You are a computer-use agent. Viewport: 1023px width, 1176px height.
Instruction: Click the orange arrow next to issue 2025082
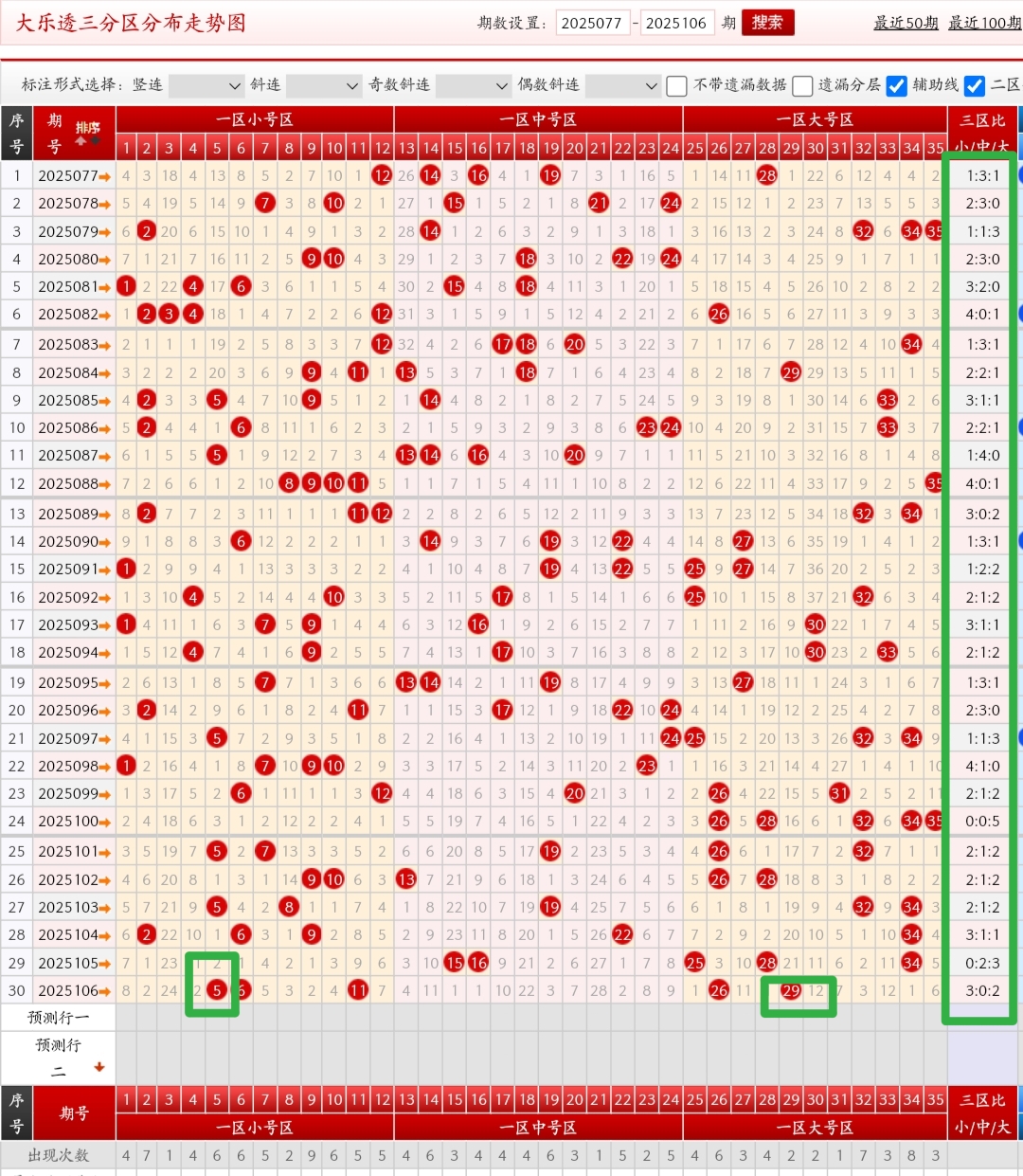(x=104, y=315)
